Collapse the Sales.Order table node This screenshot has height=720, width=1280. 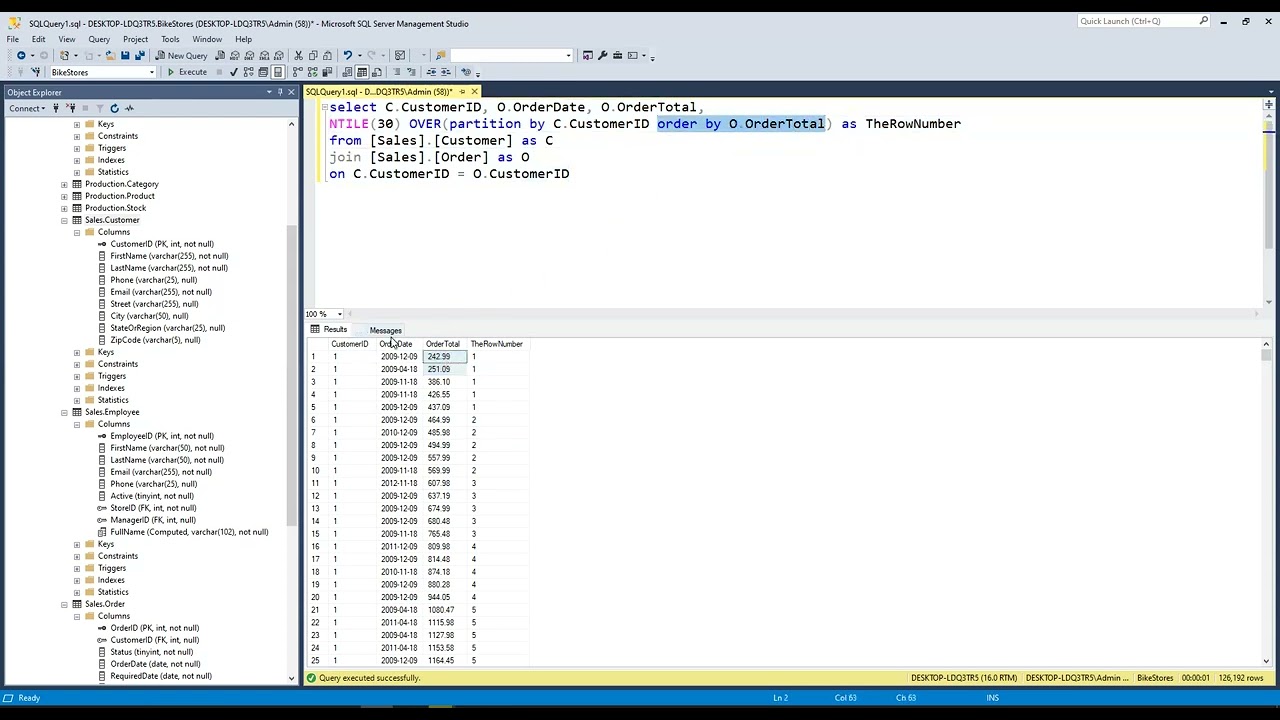[64, 604]
